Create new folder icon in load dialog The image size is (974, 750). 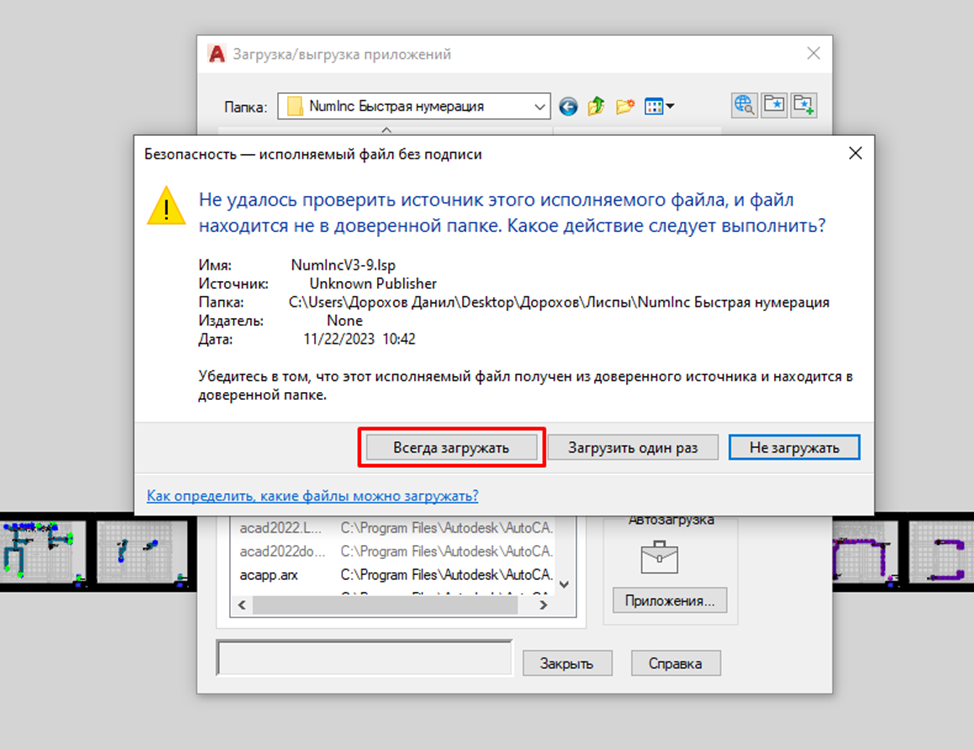tap(625, 106)
